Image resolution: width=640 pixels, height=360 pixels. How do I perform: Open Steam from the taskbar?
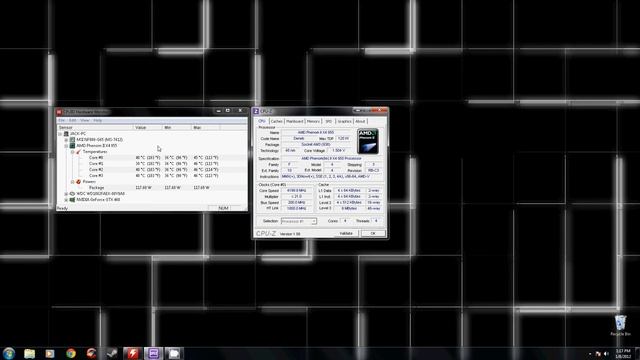coord(112,353)
